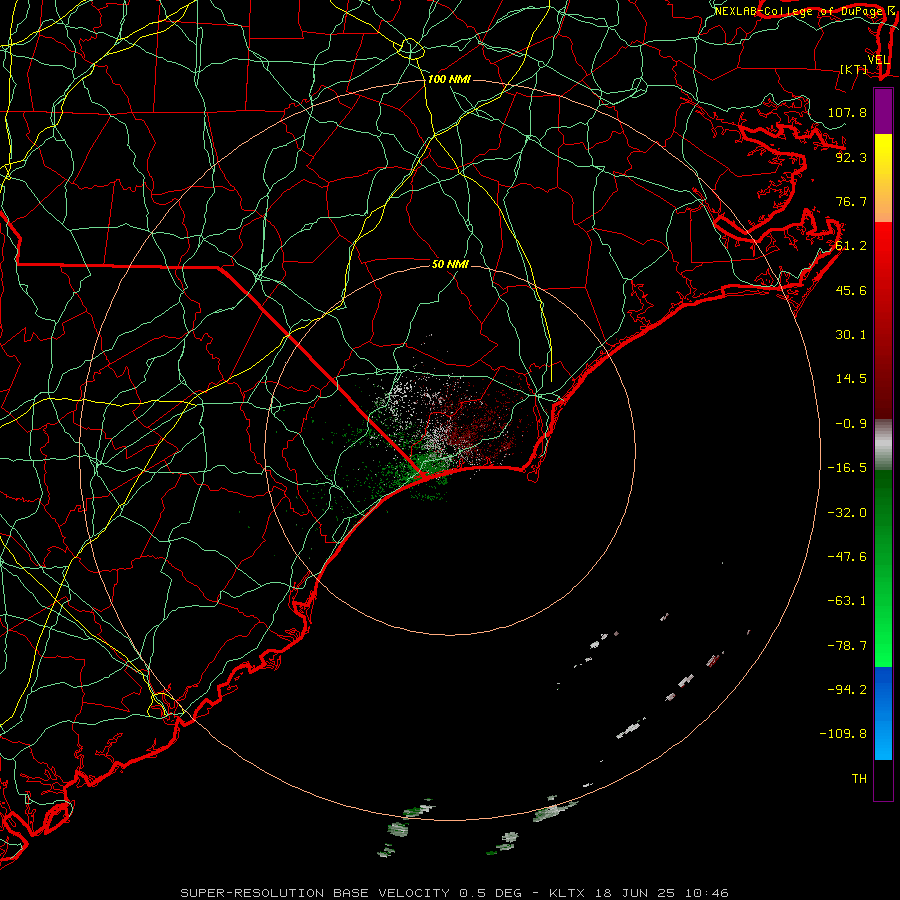The width and height of the screenshot is (900, 900).
Task: Click the Super-Resolution Base Velocity caption
Action: (454, 893)
